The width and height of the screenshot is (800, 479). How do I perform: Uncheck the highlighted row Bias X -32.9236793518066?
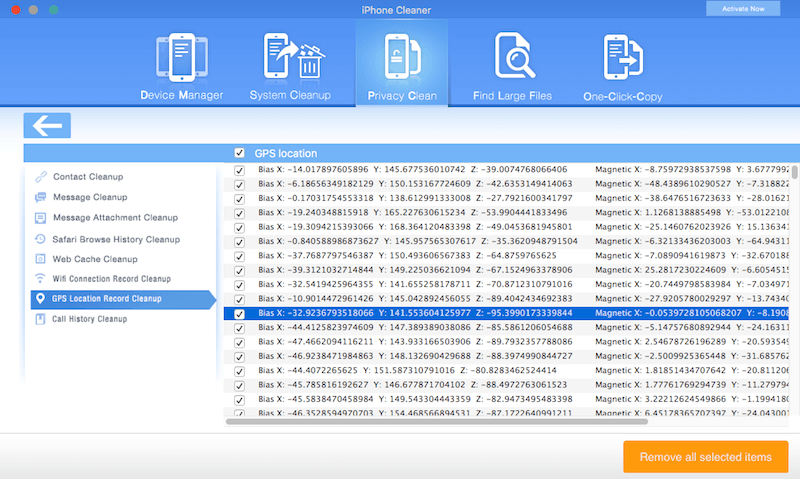[x=239, y=314]
